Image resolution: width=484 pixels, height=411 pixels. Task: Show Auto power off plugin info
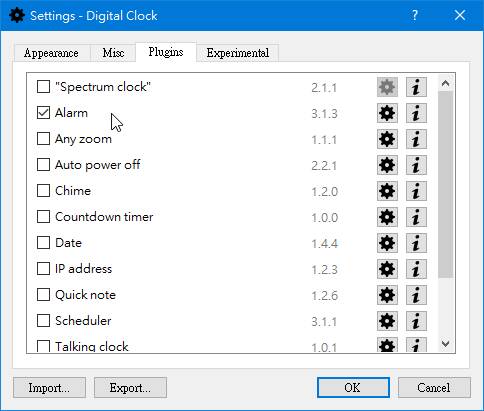click(x=416, y=165)
